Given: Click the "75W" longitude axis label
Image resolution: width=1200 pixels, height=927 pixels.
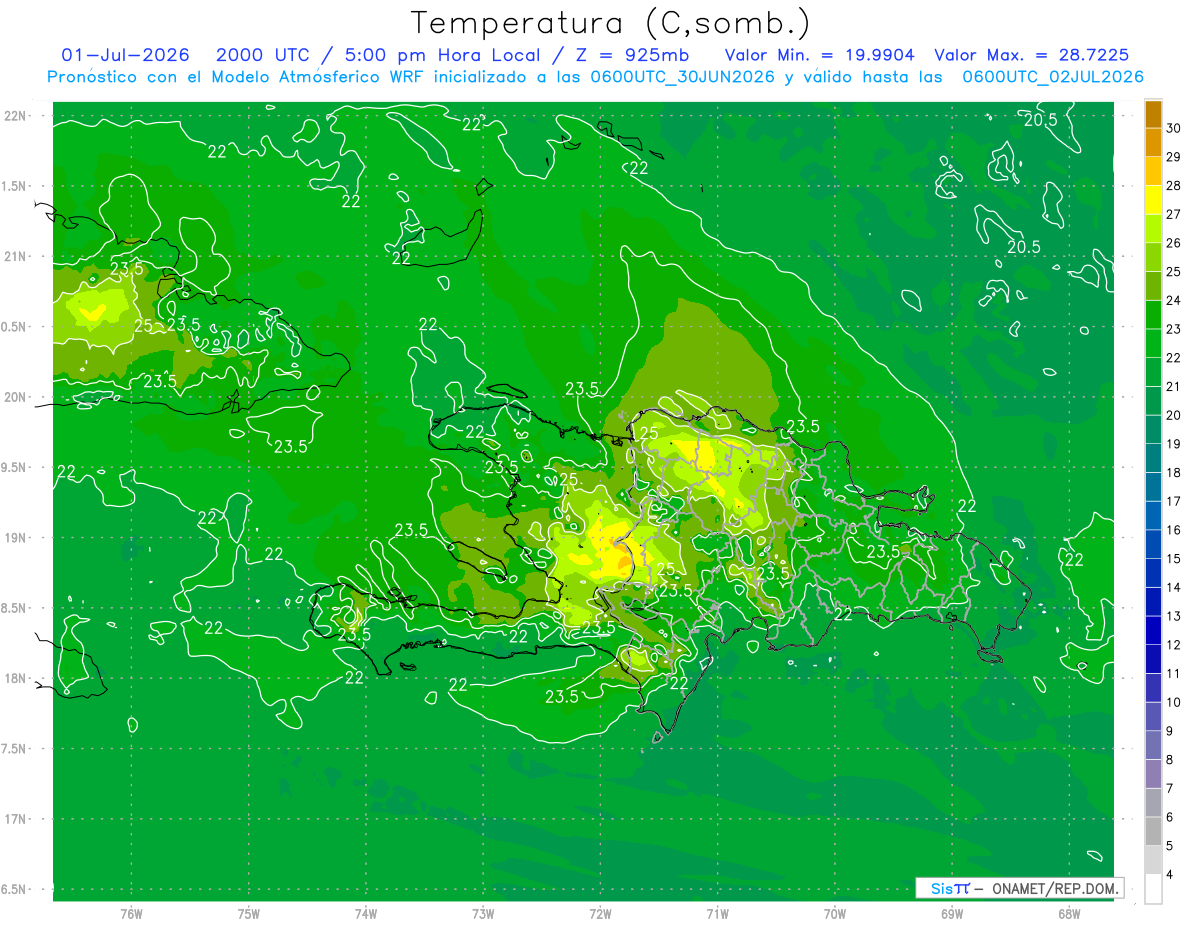Looking at the screenshot, I should [249, 914].
